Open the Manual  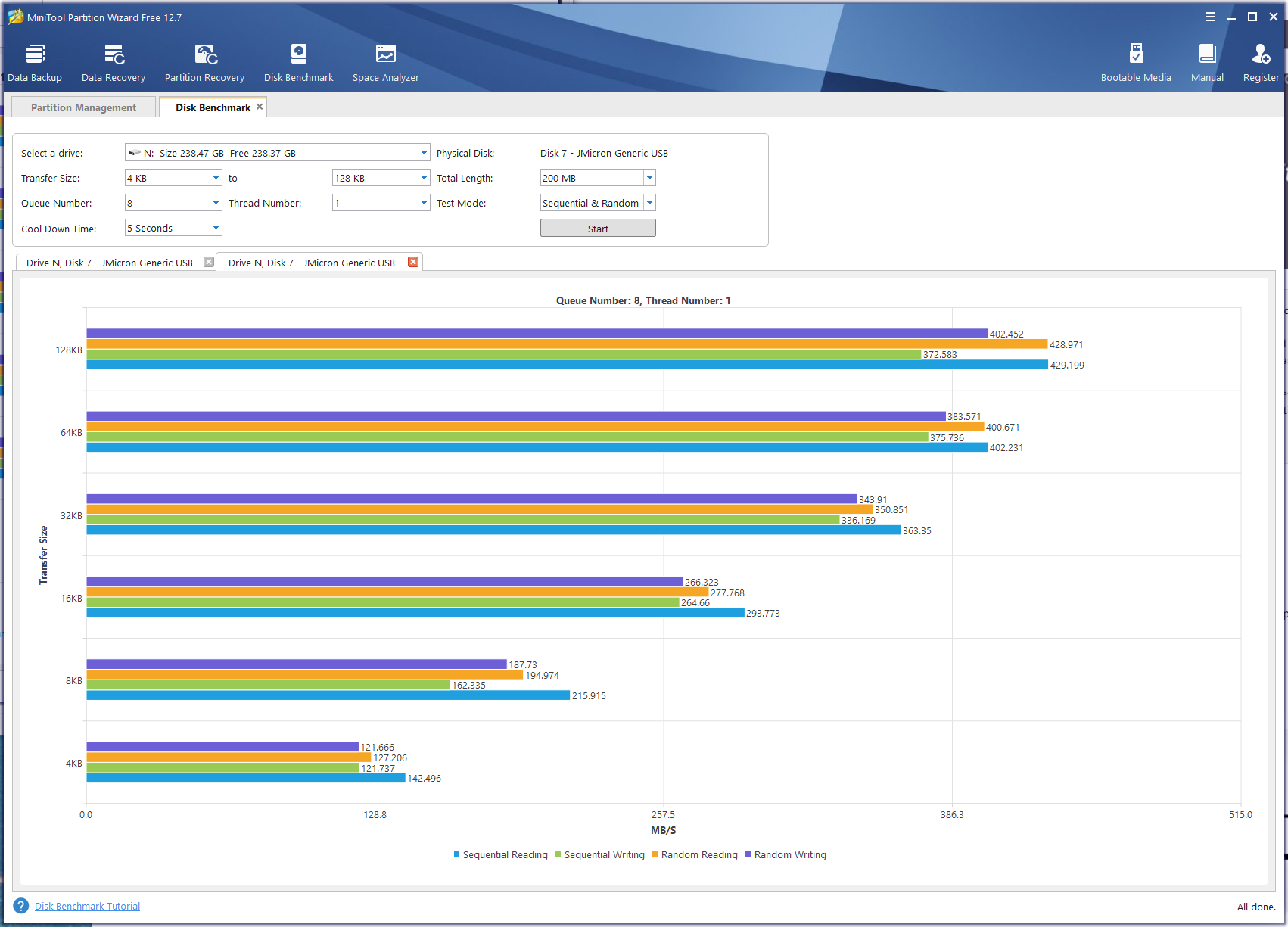tap(1207, 63)
